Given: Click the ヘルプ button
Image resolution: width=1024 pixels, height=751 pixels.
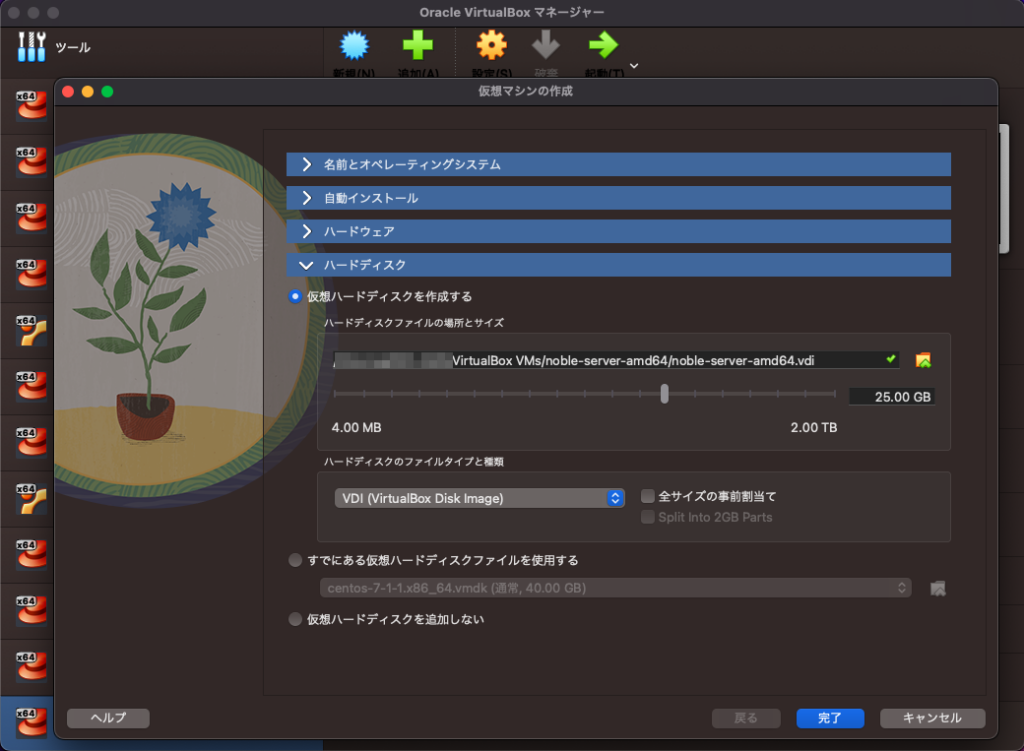Looking at the screenshot, I should pos(108,718).
